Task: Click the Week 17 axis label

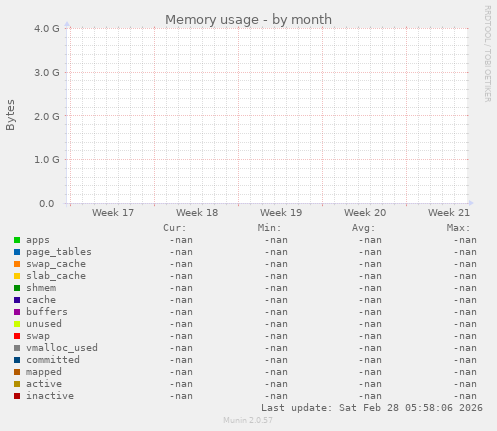Action: 113,212
